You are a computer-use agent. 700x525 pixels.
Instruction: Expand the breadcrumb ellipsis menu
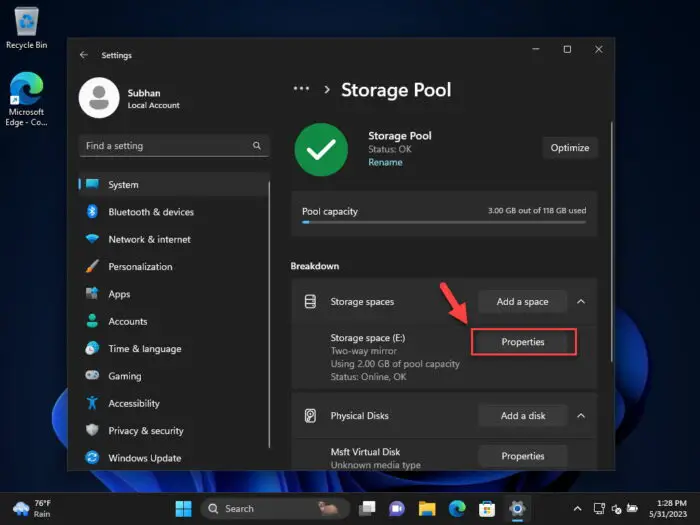[301, 89]
